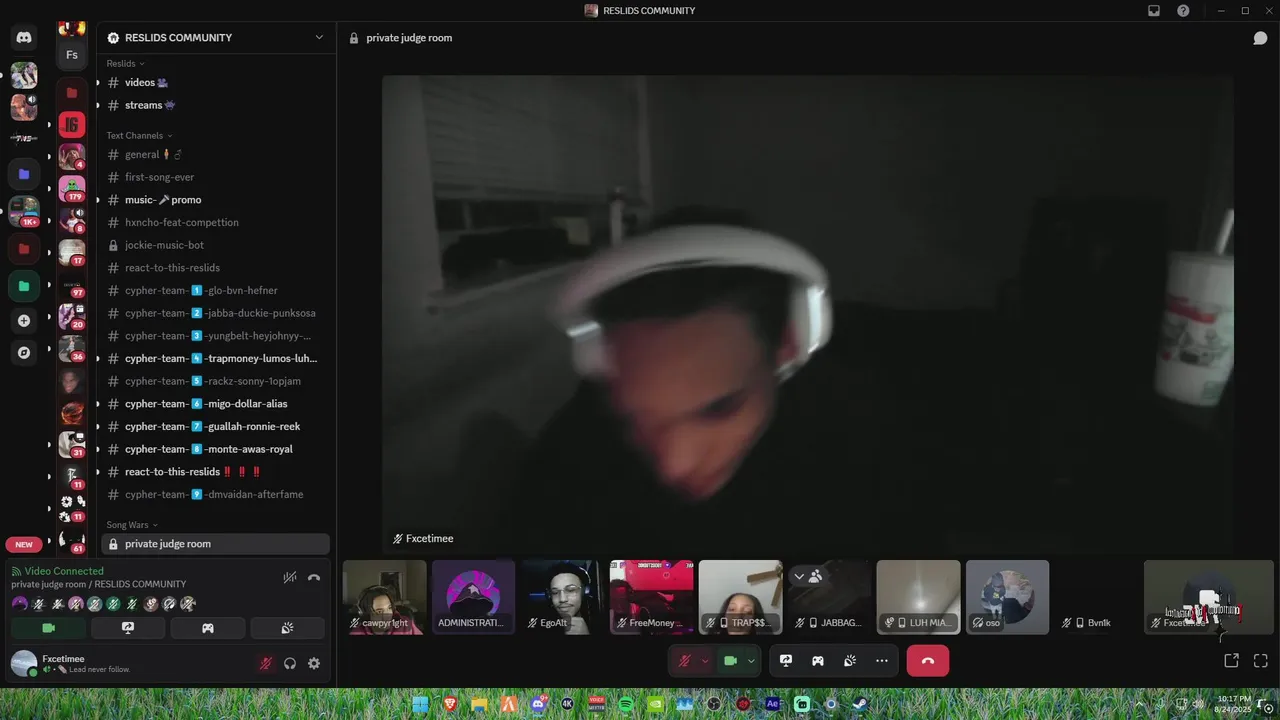This screenshot has height=720, width=1280.
Task: Open soundboard from call control bar
Action: point(850,661)
